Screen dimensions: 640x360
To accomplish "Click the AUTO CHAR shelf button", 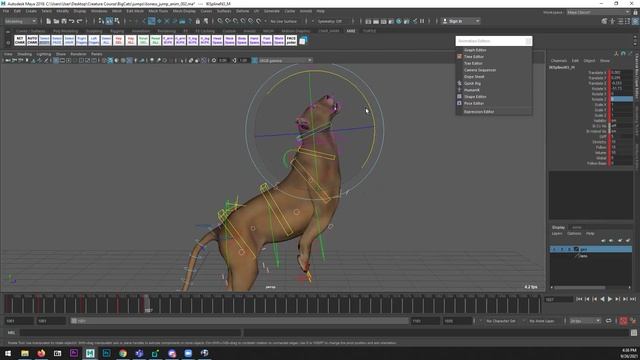I will click(x=32, y=40).
